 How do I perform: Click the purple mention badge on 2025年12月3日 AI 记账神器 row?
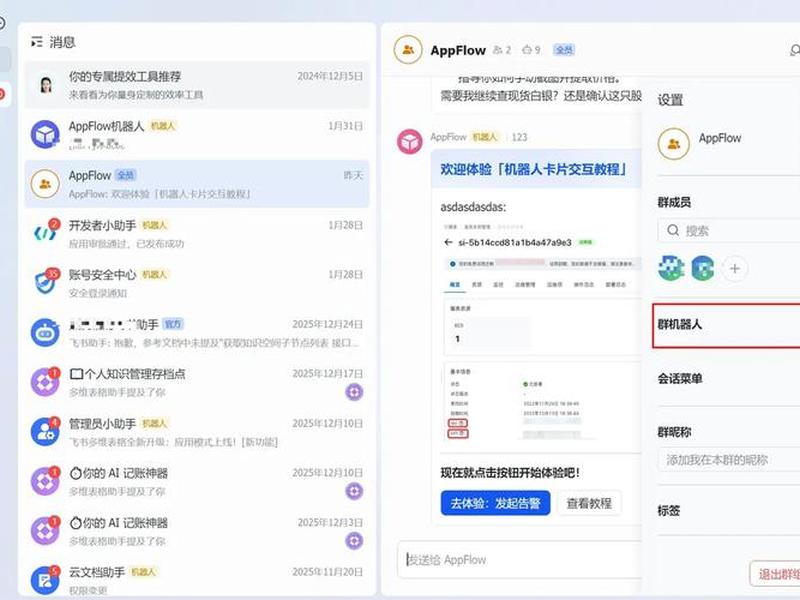[x=354, y=540]
